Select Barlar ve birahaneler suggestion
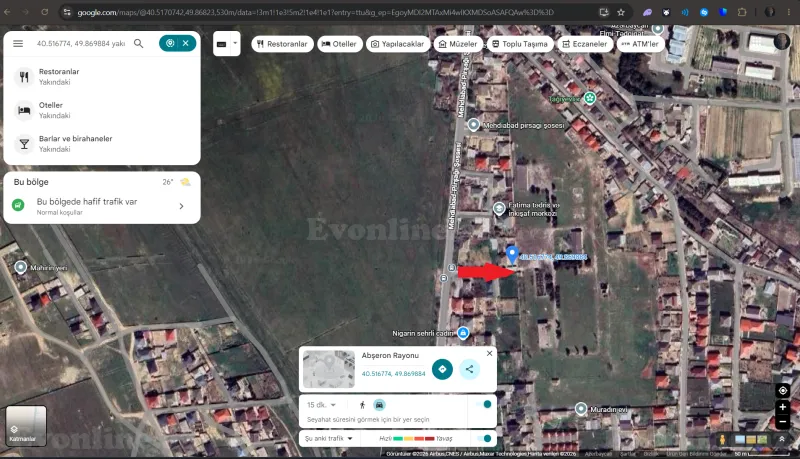The width and height of the screenshot is (800, 459). click(102, 144)
